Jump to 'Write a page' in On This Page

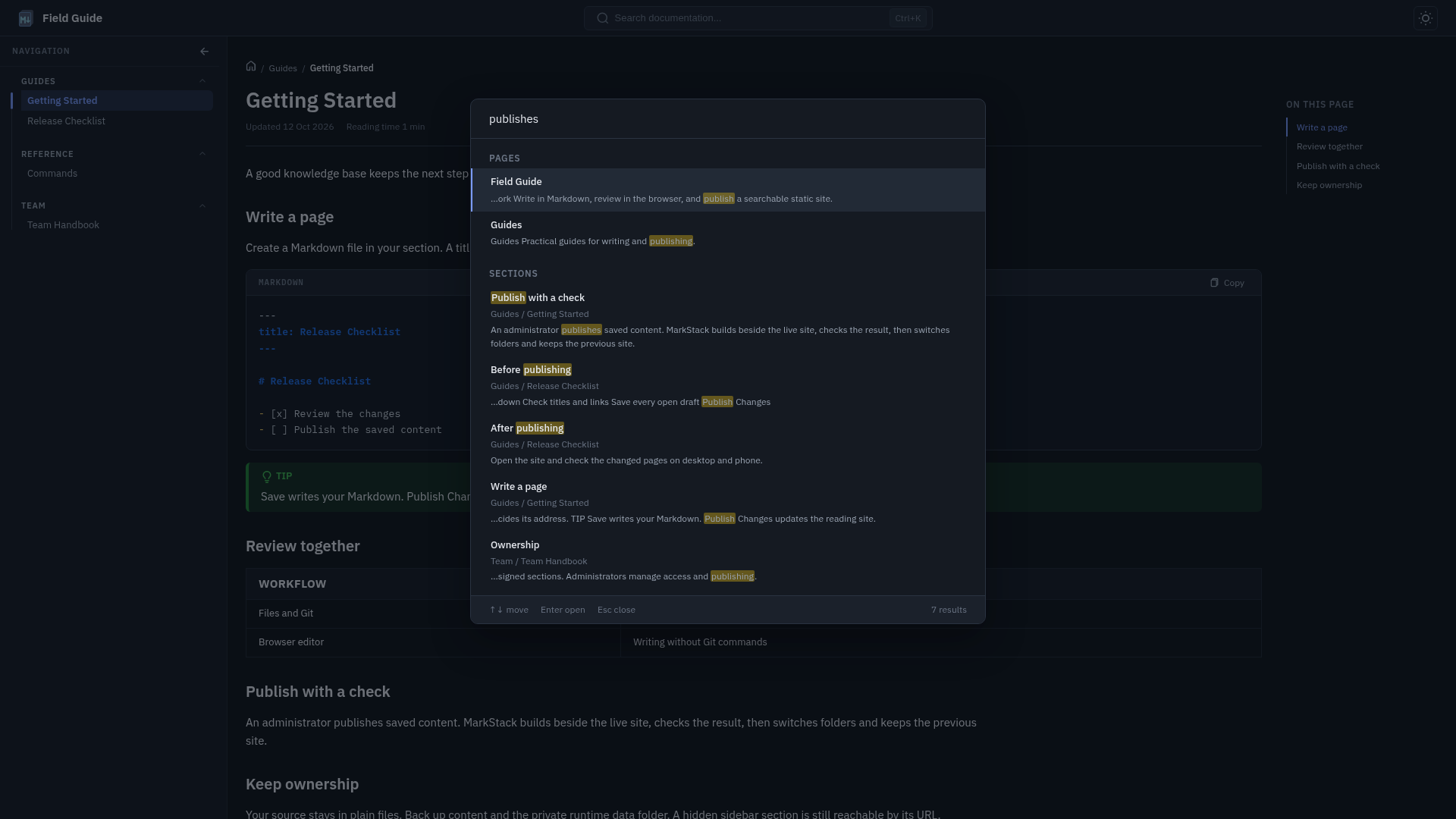[x=1322, y=127]
